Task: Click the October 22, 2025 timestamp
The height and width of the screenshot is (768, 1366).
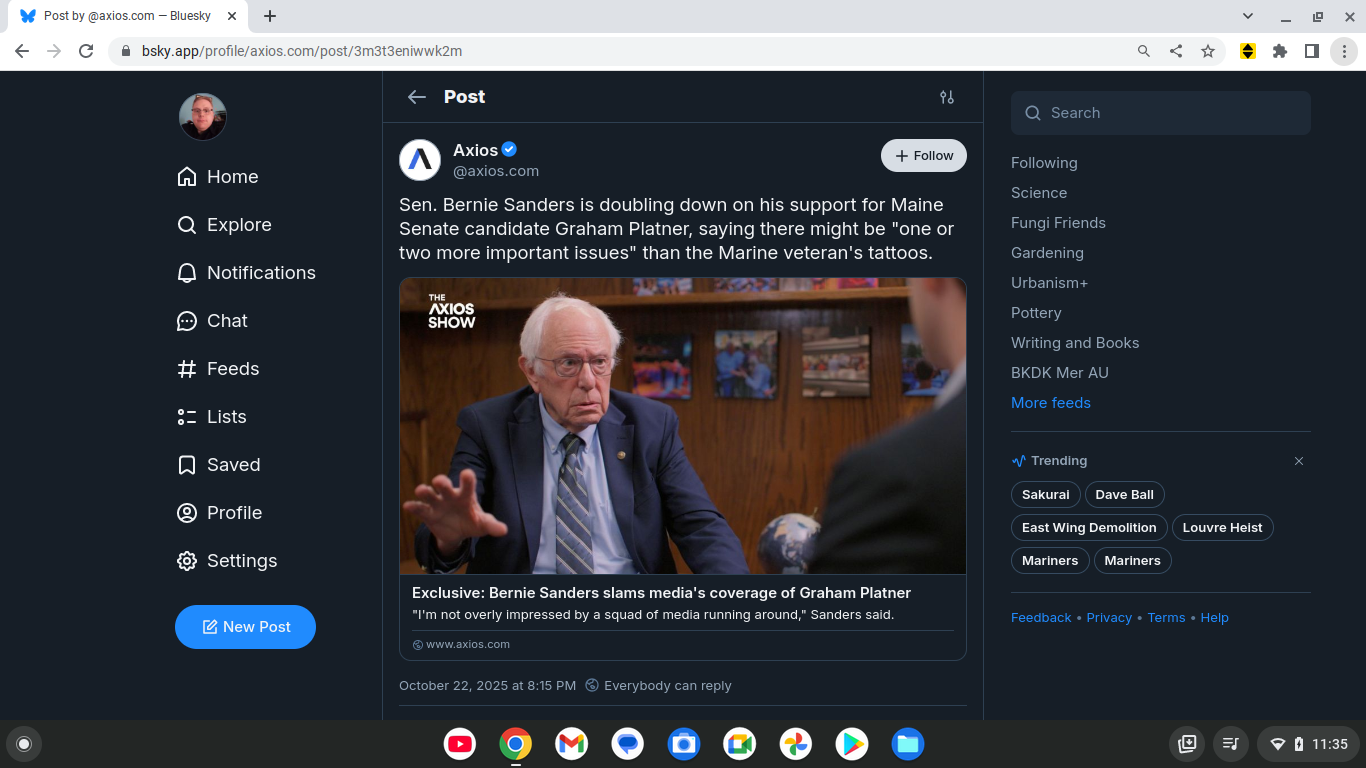Action: (x=487, y=686)
